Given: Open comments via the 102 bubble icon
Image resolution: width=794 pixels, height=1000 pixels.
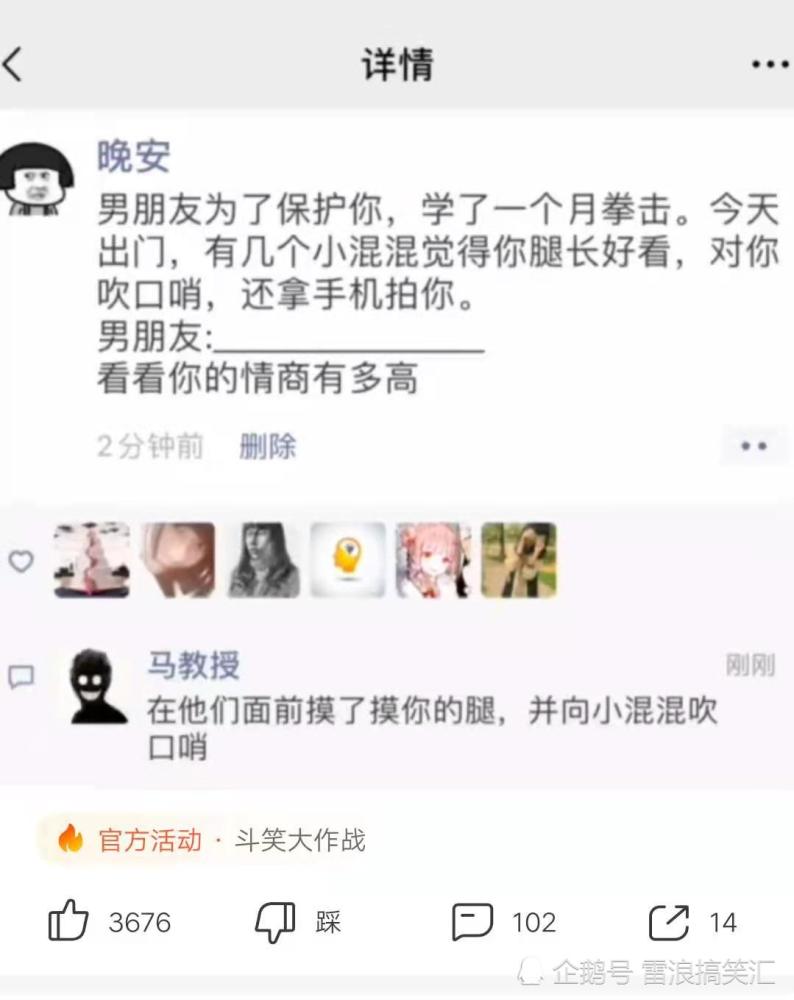Looking at the screenshot, I should pyautogui.click(x=472, y=922).
